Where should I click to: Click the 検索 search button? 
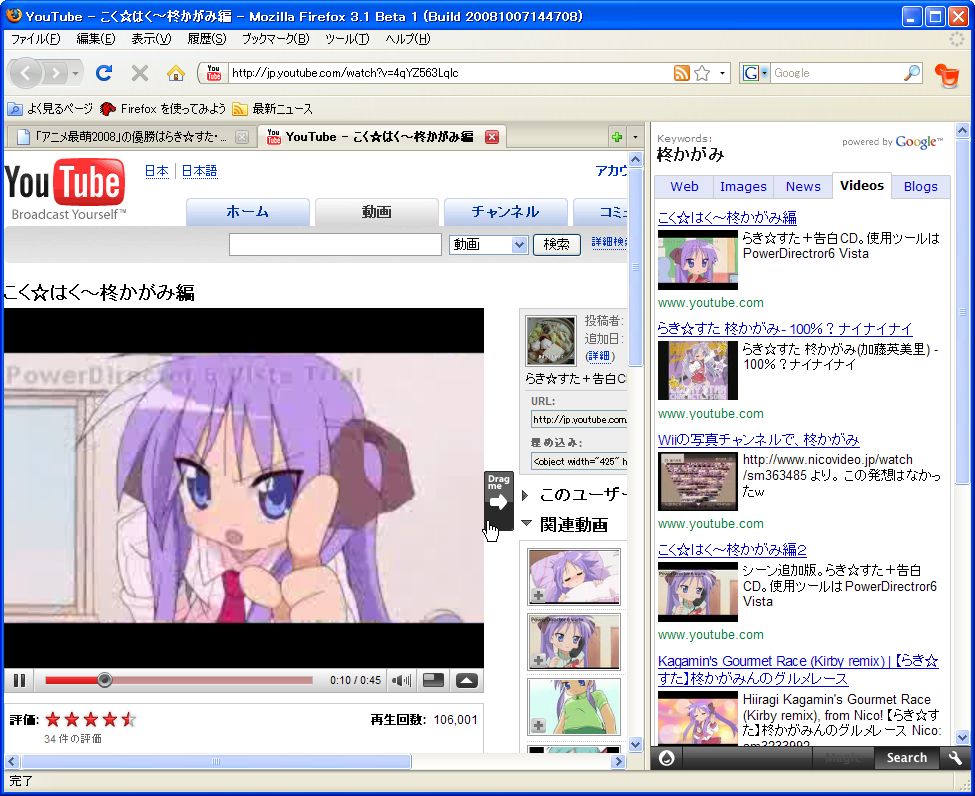(557, 244)
